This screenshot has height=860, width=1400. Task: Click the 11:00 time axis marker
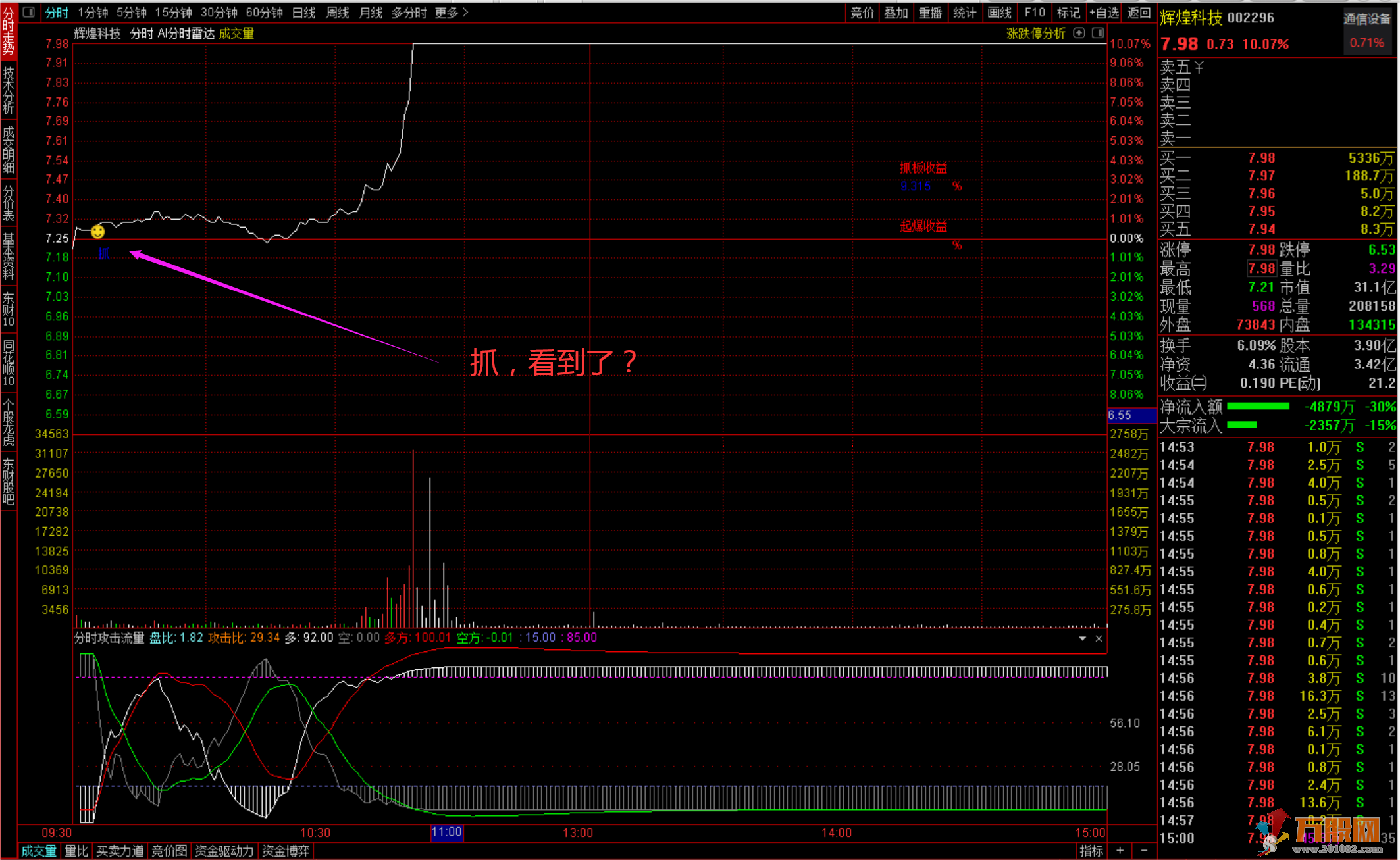(x=447, y=832)
